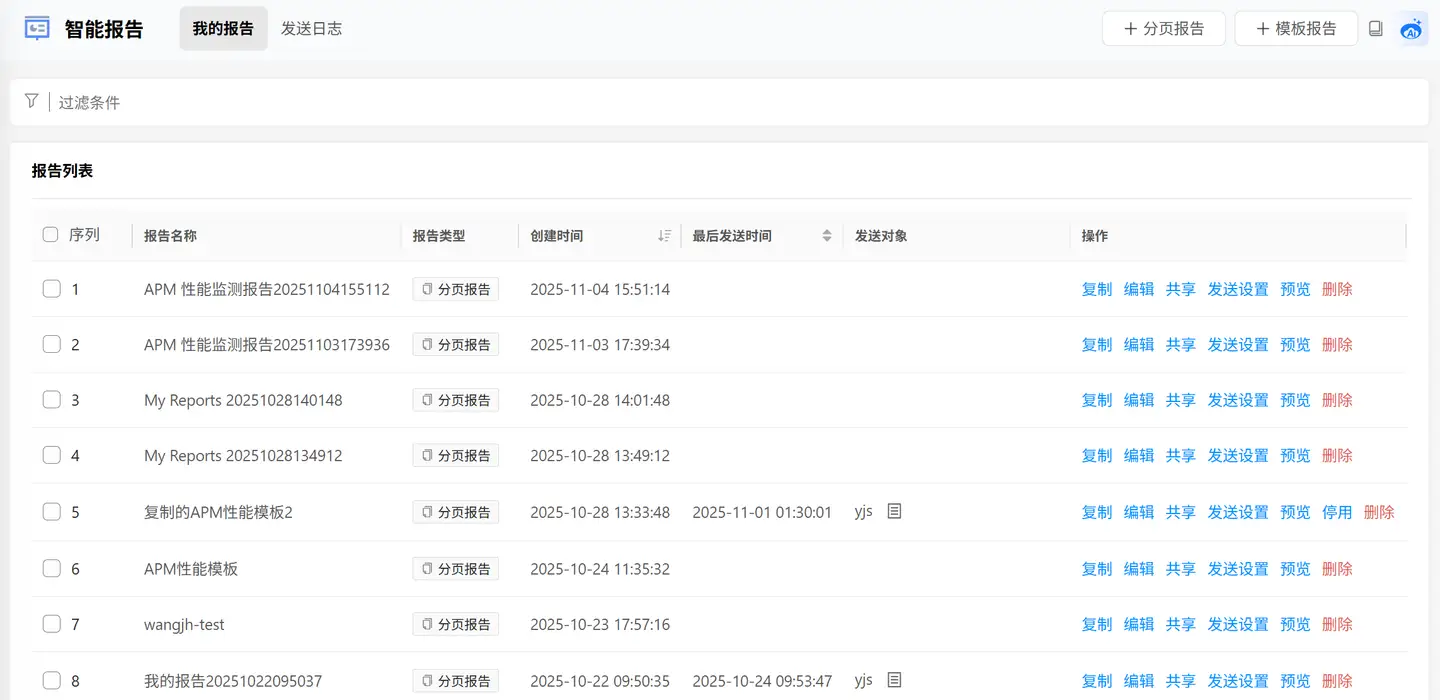Sort by 创建时间 column sort icon
The image size is (1440, 700).
point(664,236)
